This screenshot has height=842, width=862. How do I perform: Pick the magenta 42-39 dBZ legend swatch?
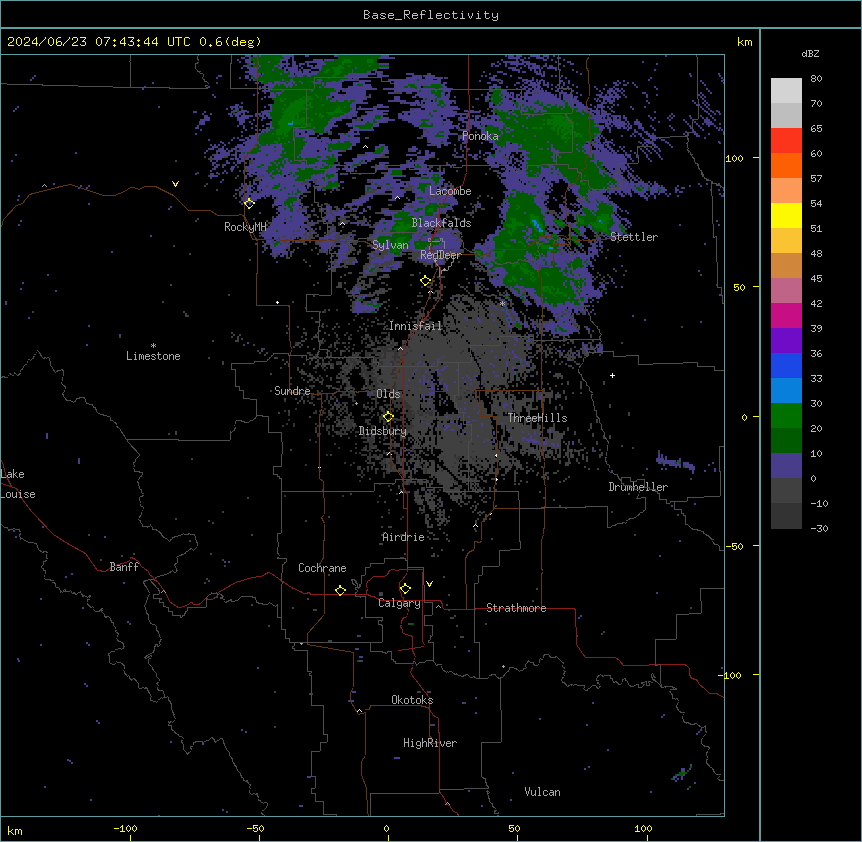click(786, 315)
